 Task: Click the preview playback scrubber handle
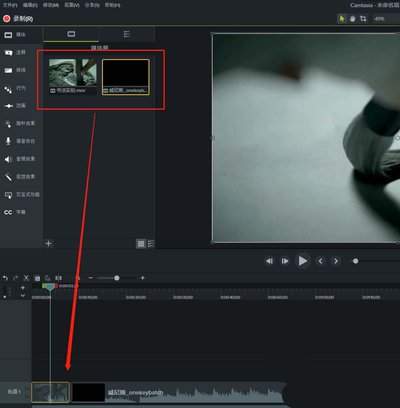point(356,261)
